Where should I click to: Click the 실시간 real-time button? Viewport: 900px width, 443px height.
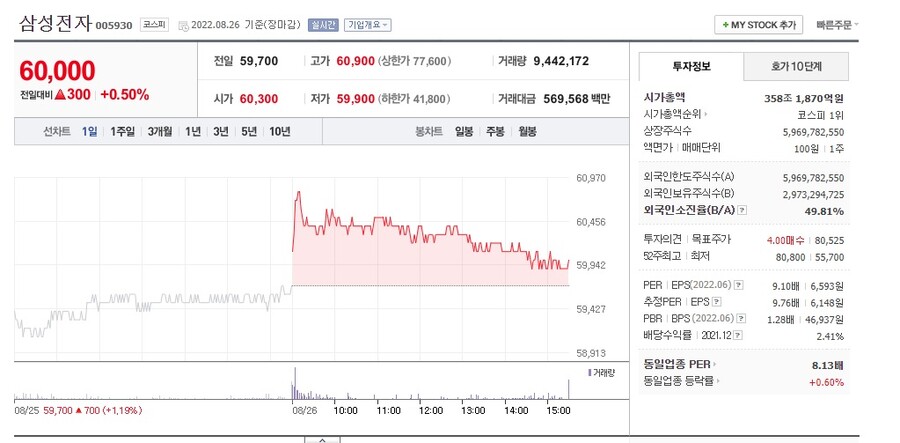pyautogui.click(x=324, y=24)
